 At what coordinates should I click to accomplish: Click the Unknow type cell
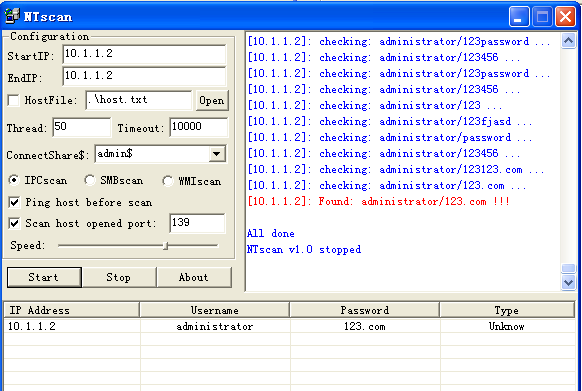point(507,326)
